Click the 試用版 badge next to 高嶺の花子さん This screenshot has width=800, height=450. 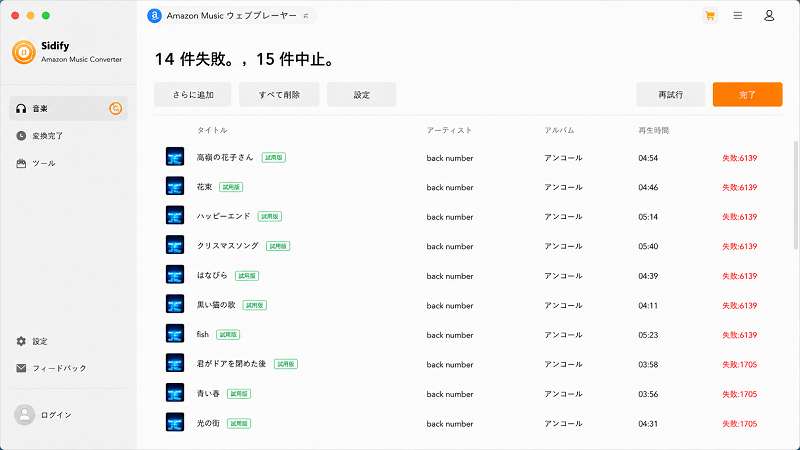click(273, 158)
